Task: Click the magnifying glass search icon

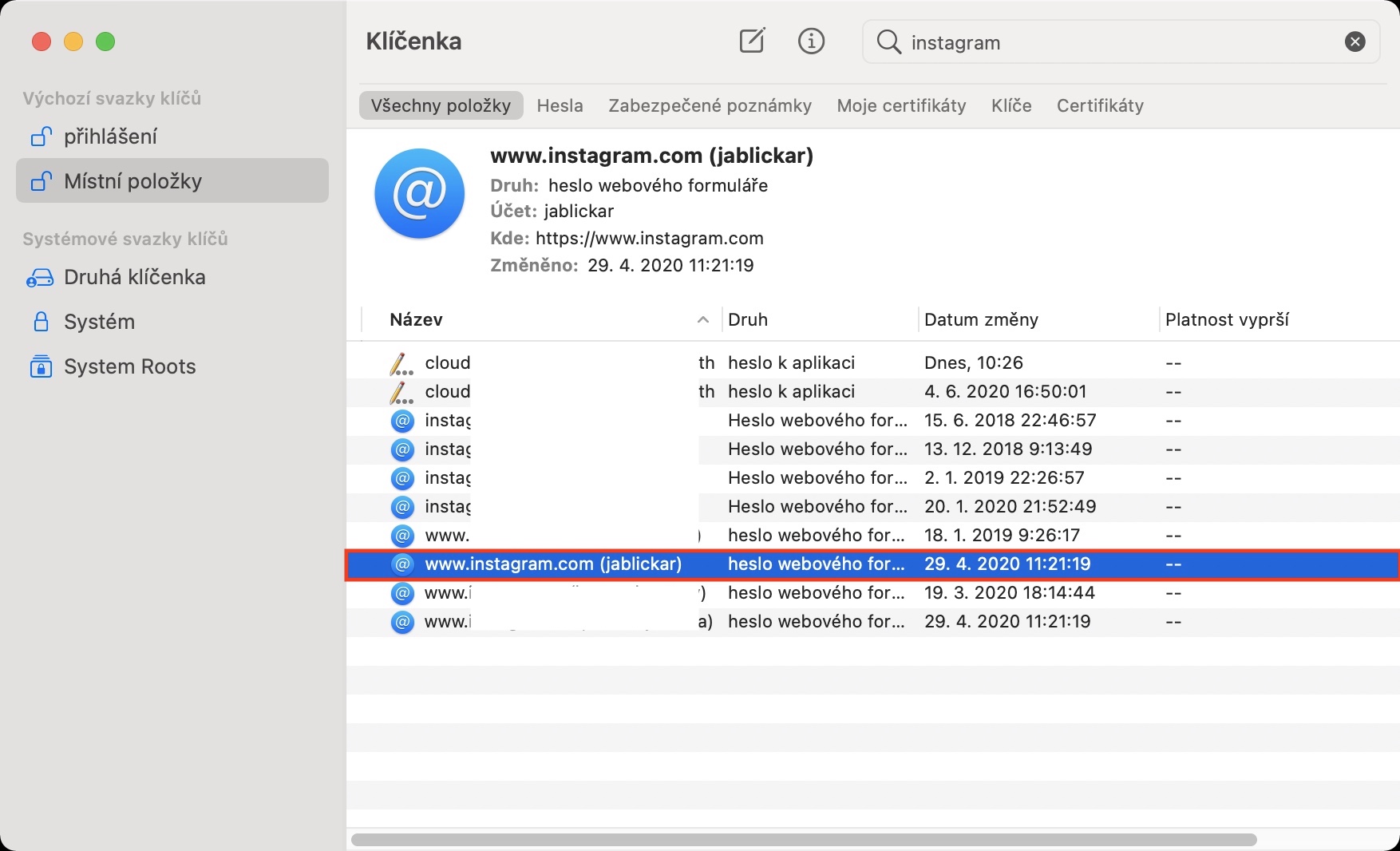Action: coord(888,42)
